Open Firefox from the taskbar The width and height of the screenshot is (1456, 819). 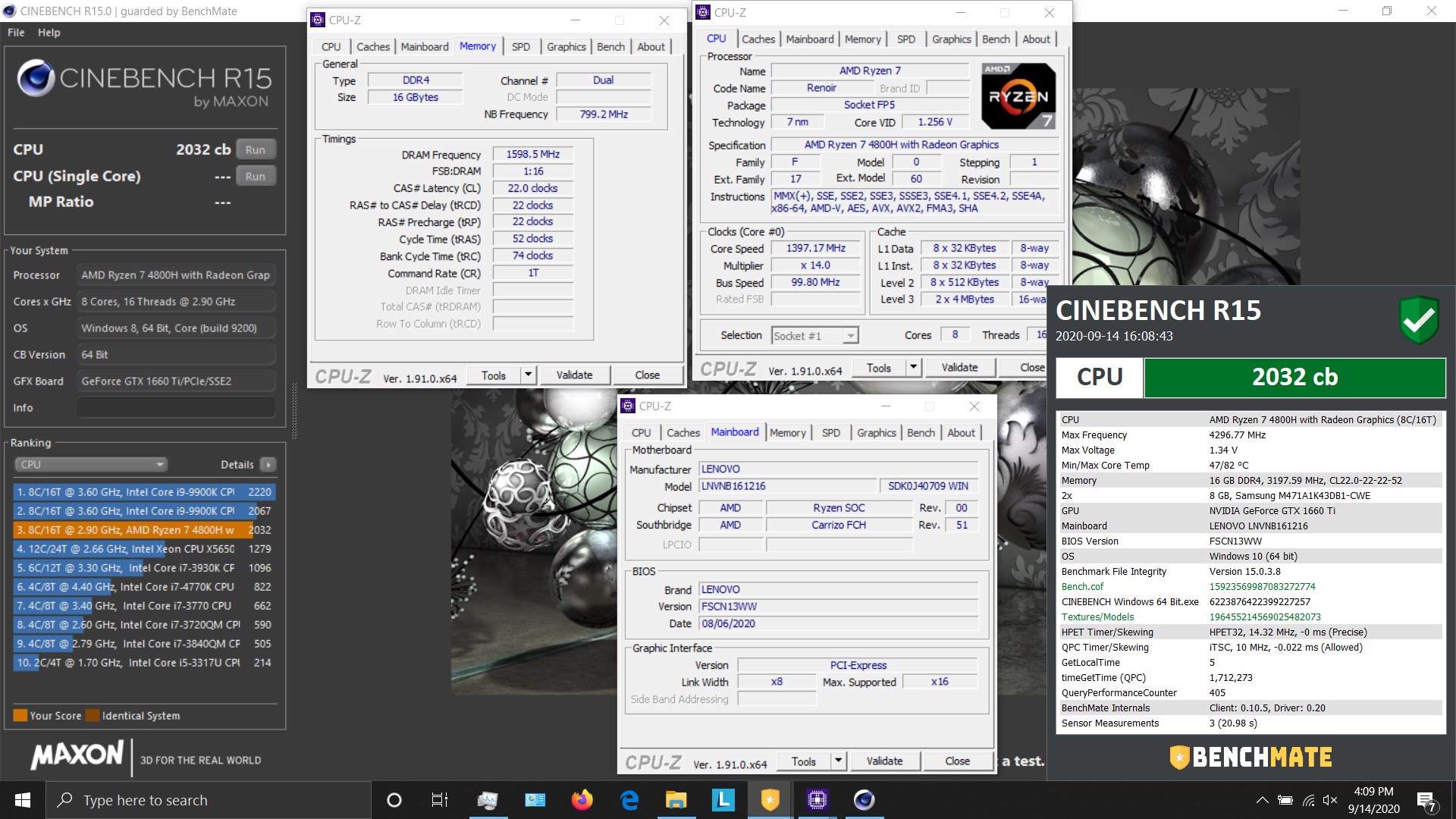[582, 800]
